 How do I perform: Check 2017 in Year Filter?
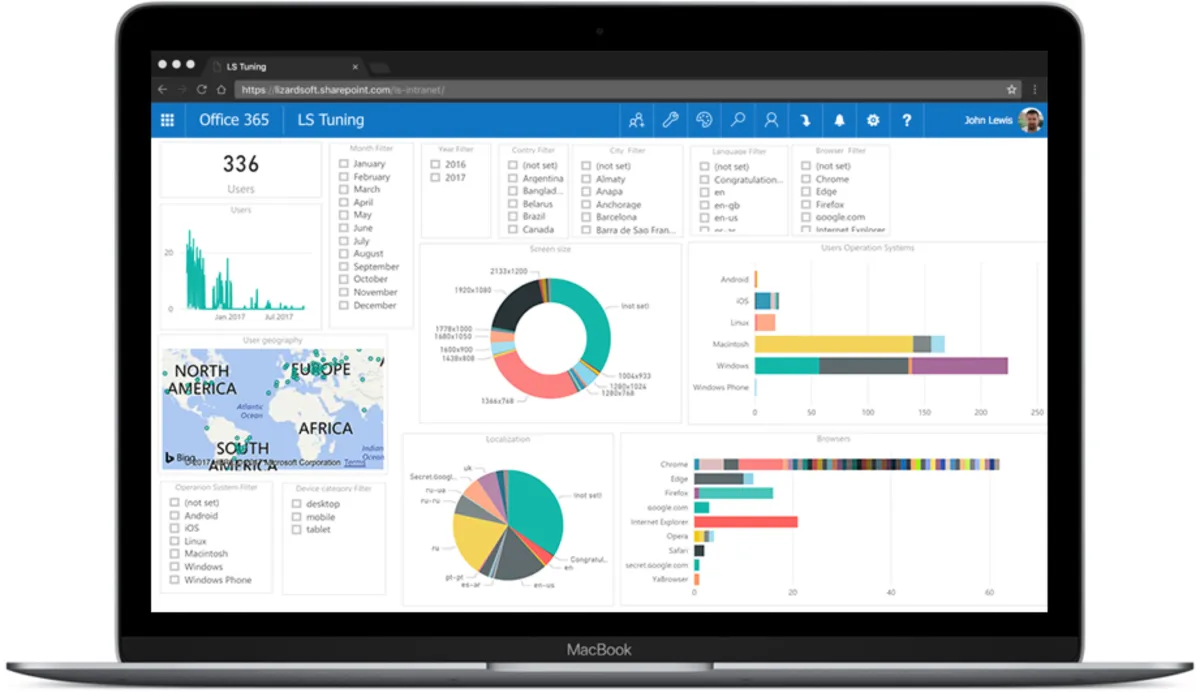pyautogui.click(x=436, y=177)
